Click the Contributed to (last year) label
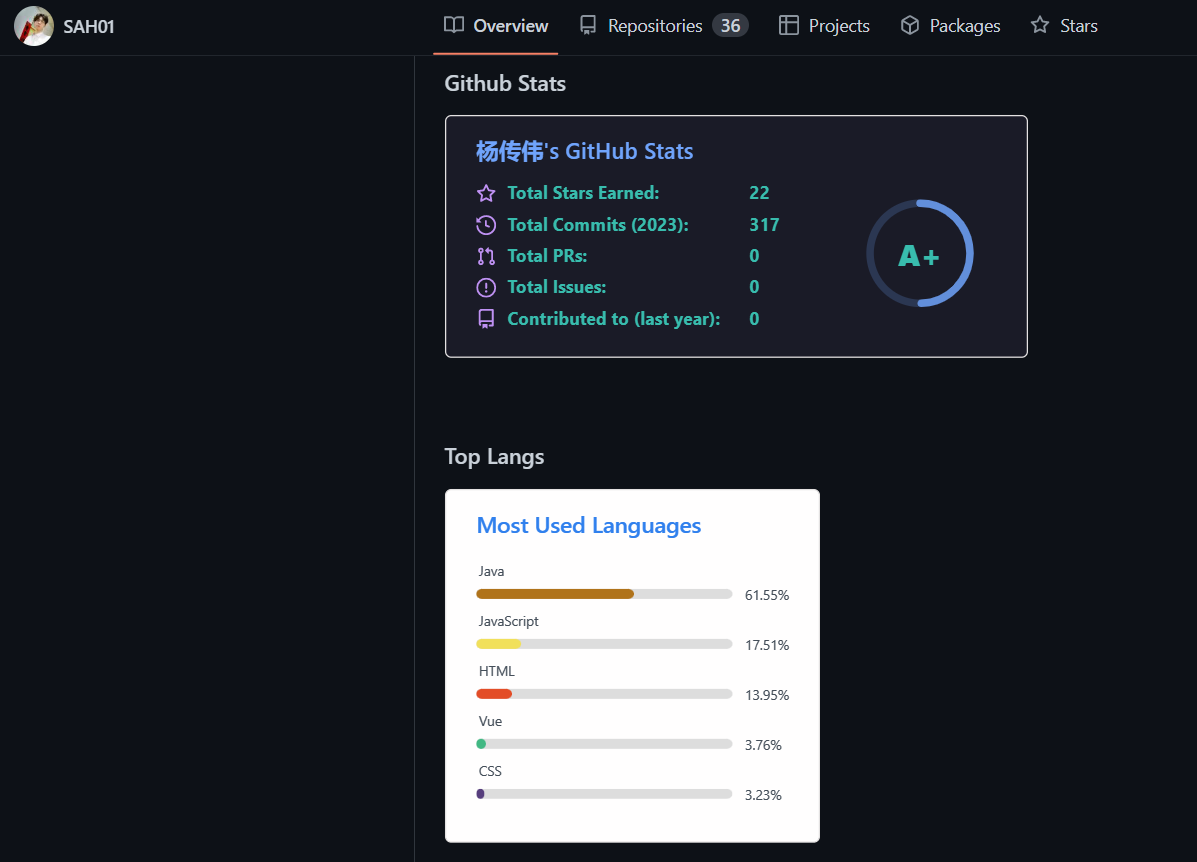The height and width of the screenshot is (862, 1197). pos(614,319)
